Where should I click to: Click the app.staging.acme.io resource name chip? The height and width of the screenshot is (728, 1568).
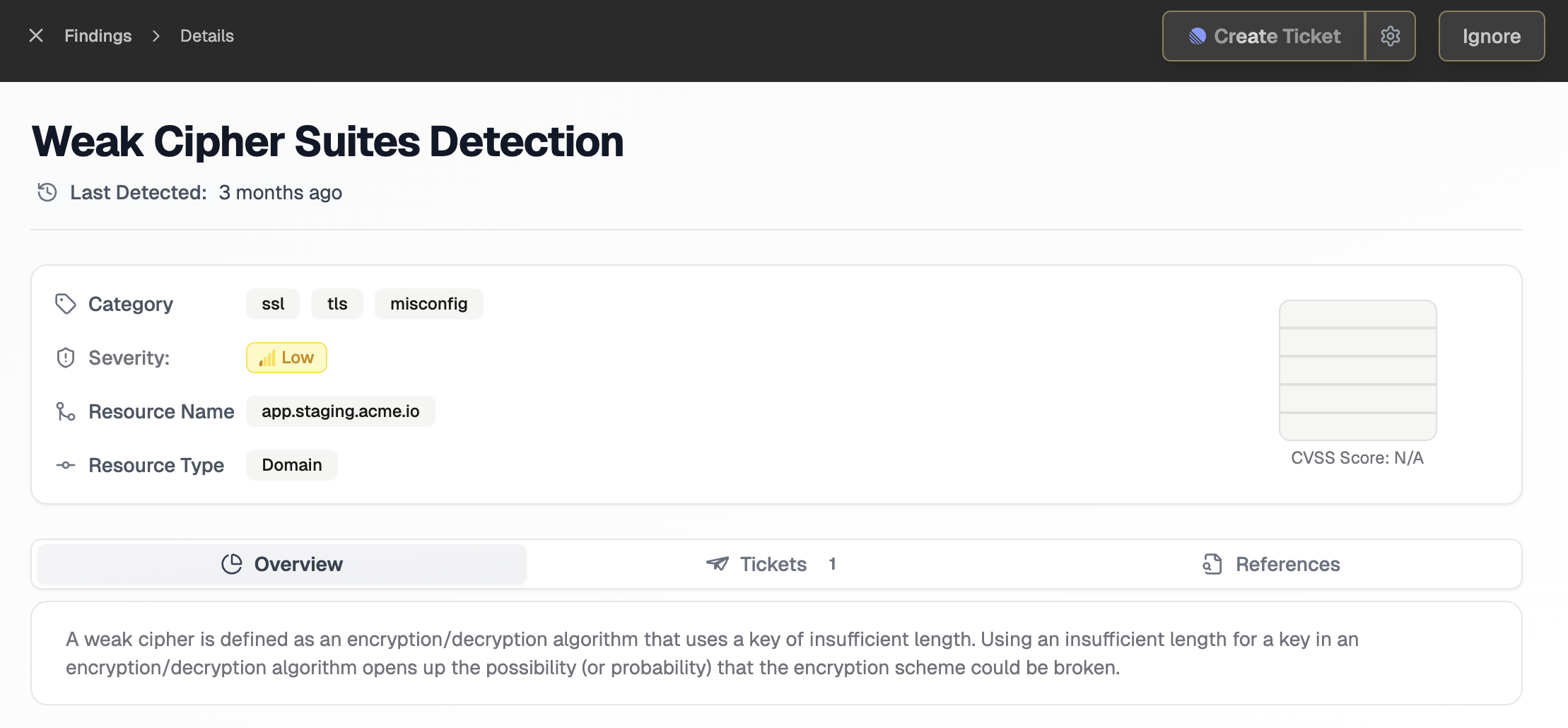coord(340,411)
